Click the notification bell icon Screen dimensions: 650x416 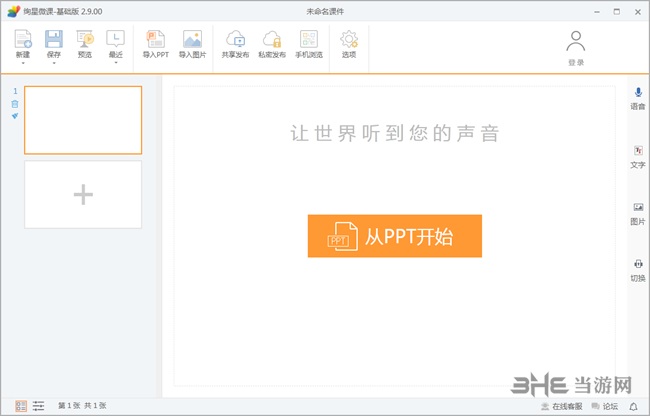(633, 406)
